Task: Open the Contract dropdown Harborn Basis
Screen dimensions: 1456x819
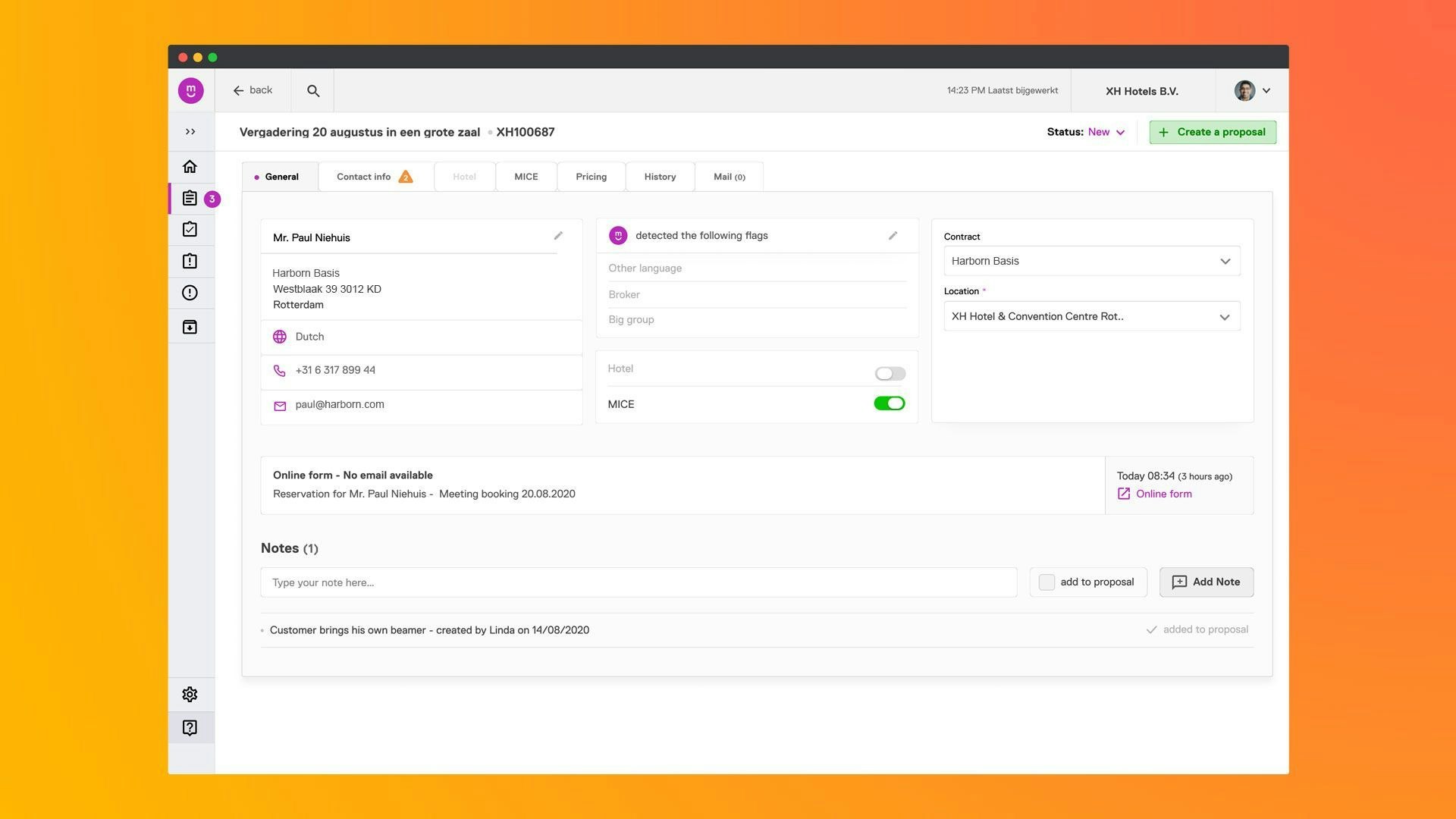Action: point(1091,261)
